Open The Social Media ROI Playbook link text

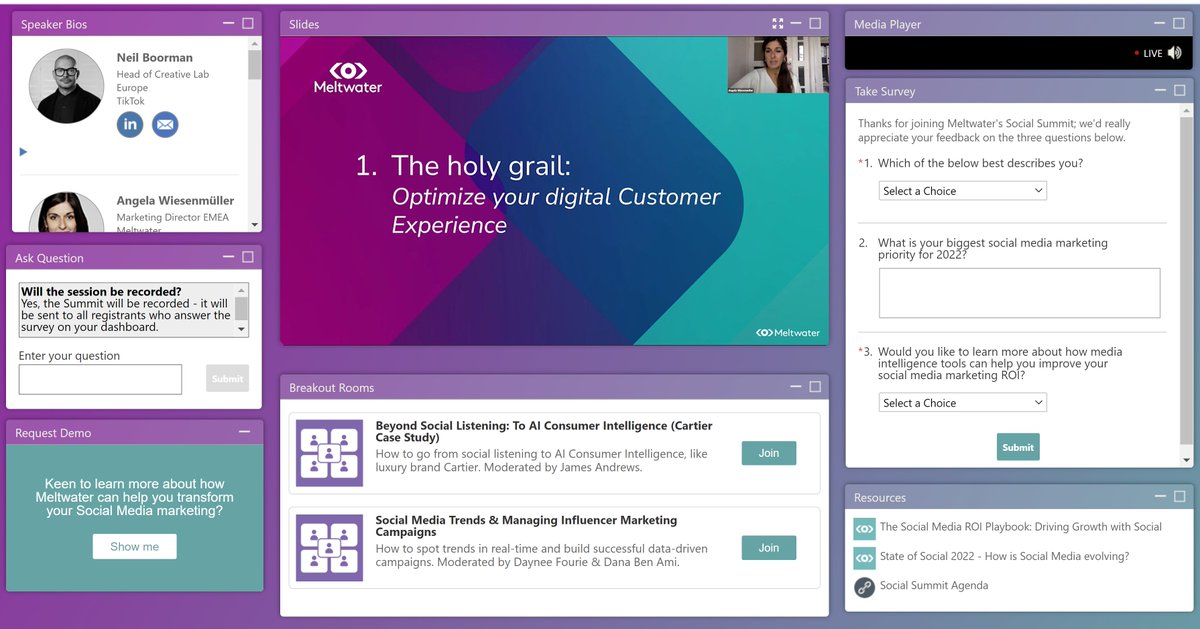(x=1021, y=526)
